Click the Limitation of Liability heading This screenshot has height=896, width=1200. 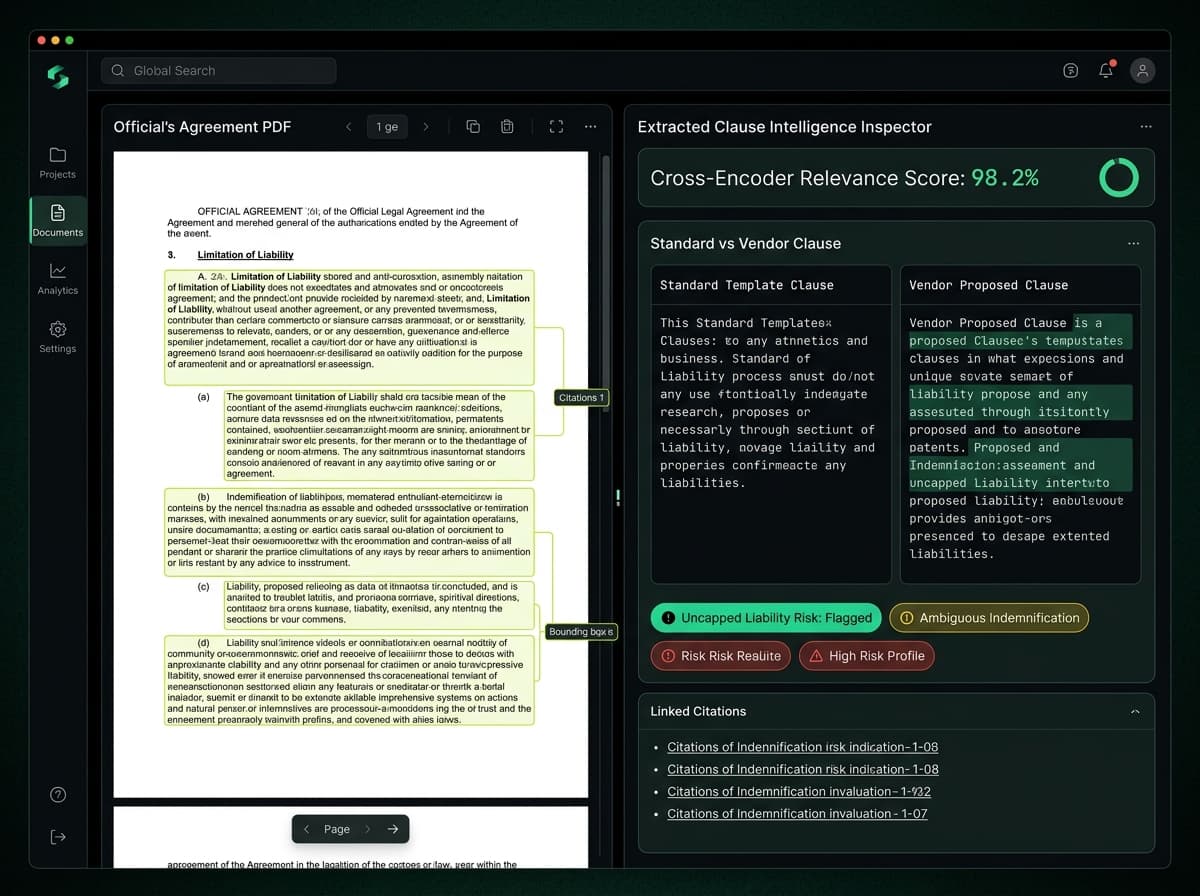pos(245,255)
